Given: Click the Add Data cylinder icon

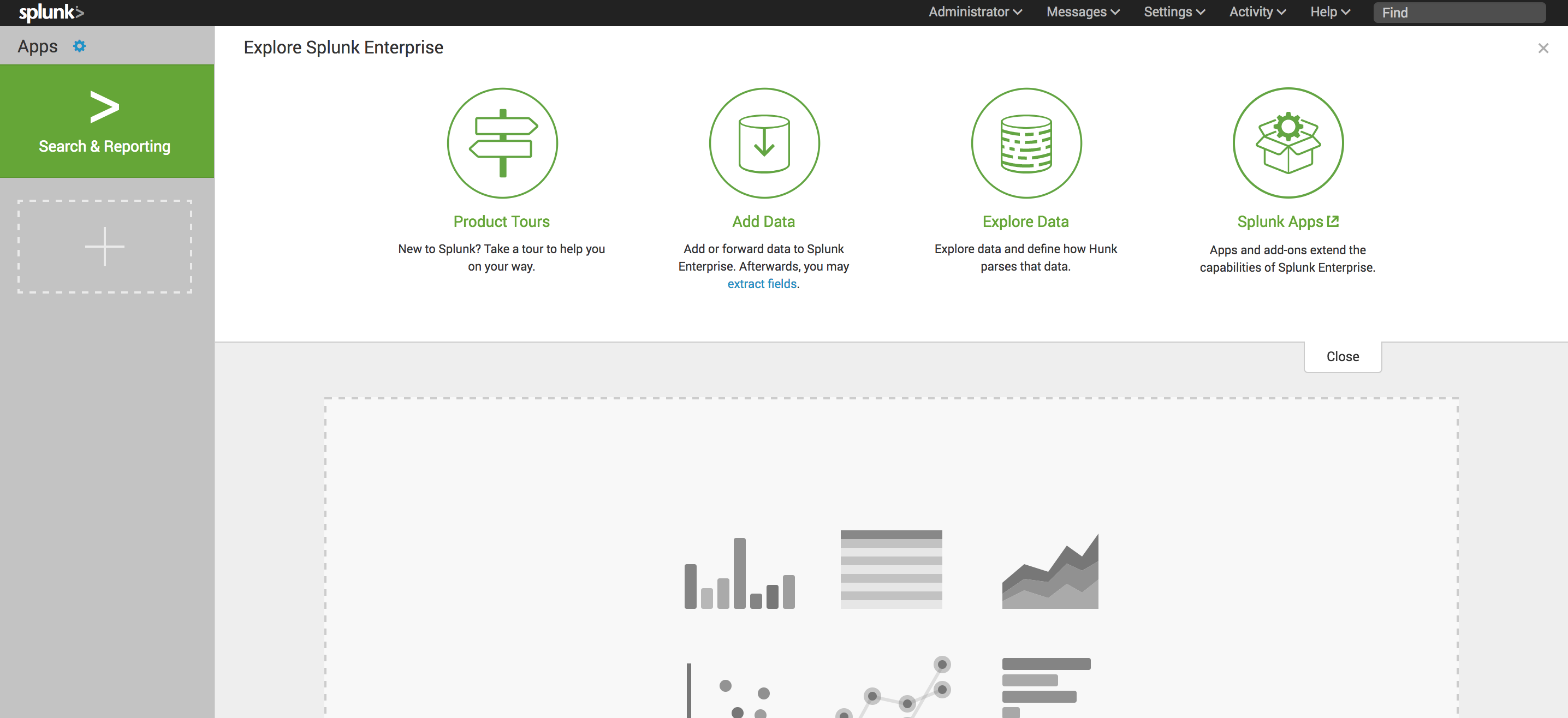Looking at the screenshot, I should tap(764, 143).
